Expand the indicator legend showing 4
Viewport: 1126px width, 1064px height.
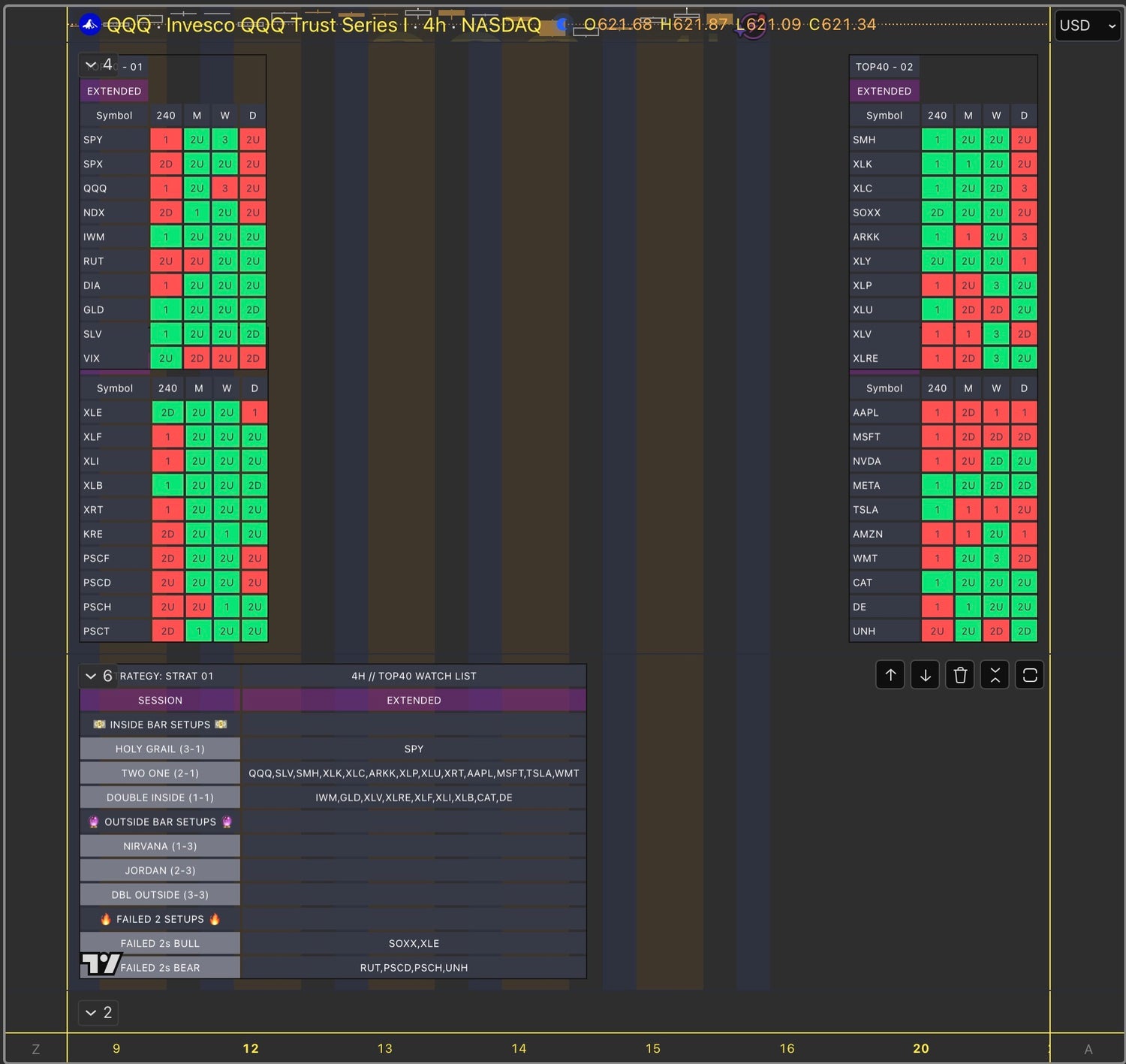pyautogui.click(x=98, y=65)
